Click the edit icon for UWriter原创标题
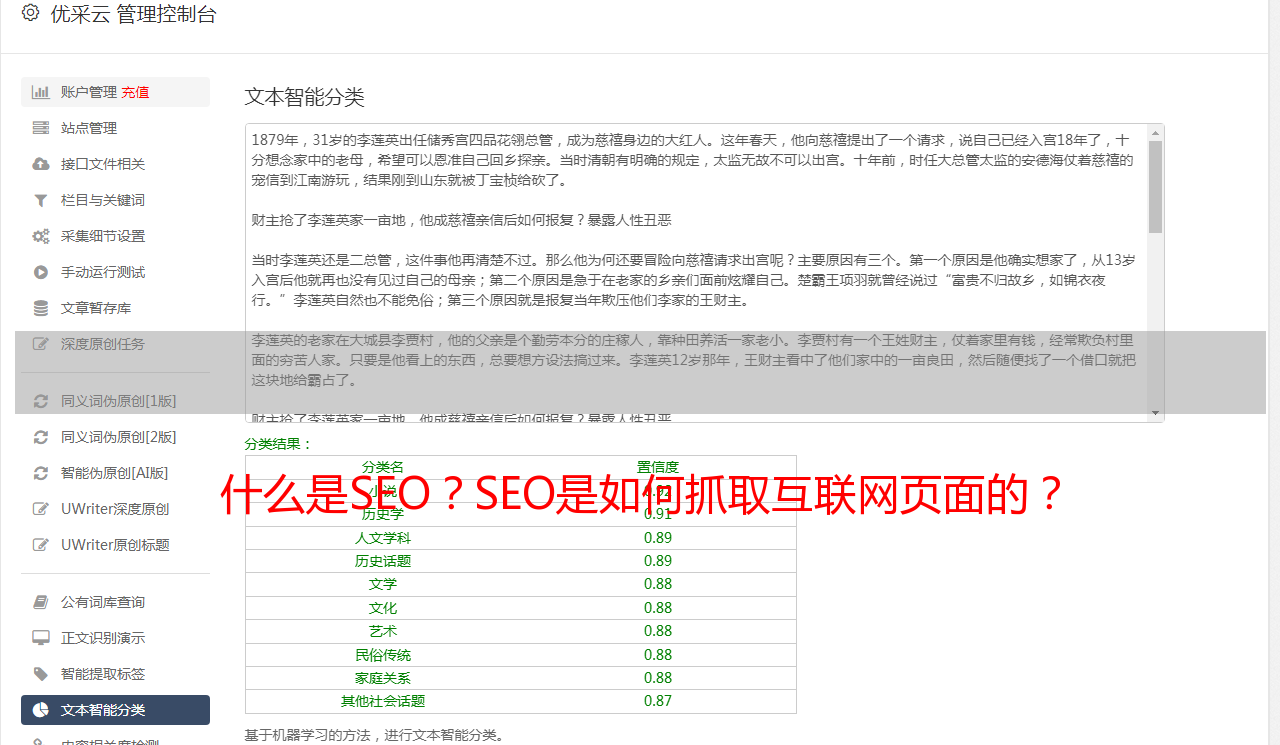This screenshot has height=745, width=1280. (x=41, y=545)
